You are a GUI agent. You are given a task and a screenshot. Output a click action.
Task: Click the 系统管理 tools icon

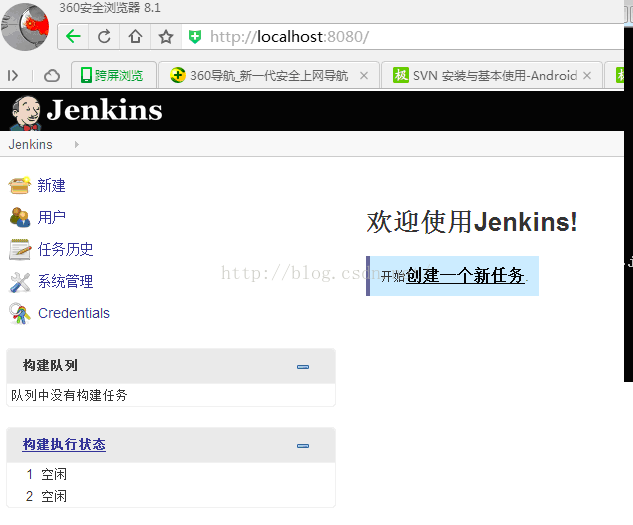[x=20, y=282]
